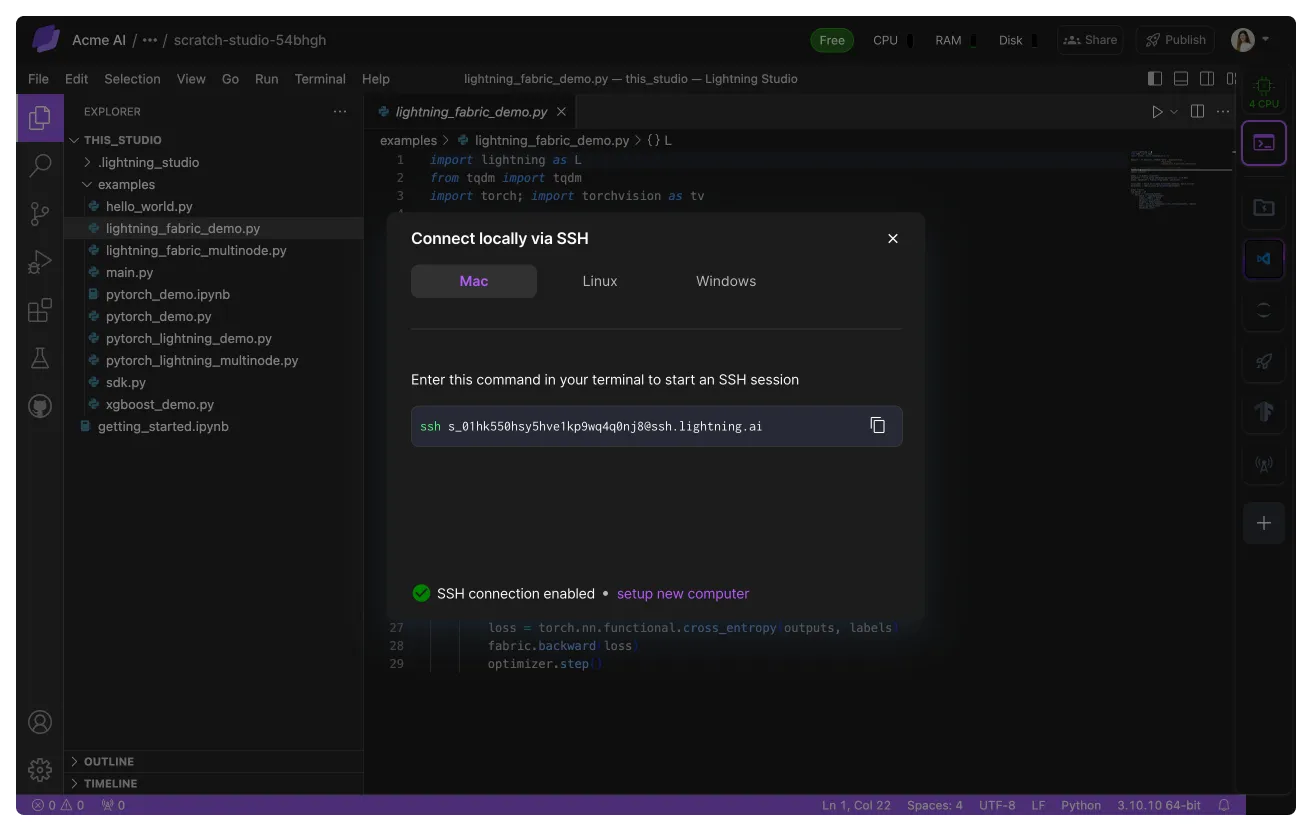Image resolution: width=1312 pixels, height=831 pixels.
Task: Click the SSH command text field
Action: (657, 426)
